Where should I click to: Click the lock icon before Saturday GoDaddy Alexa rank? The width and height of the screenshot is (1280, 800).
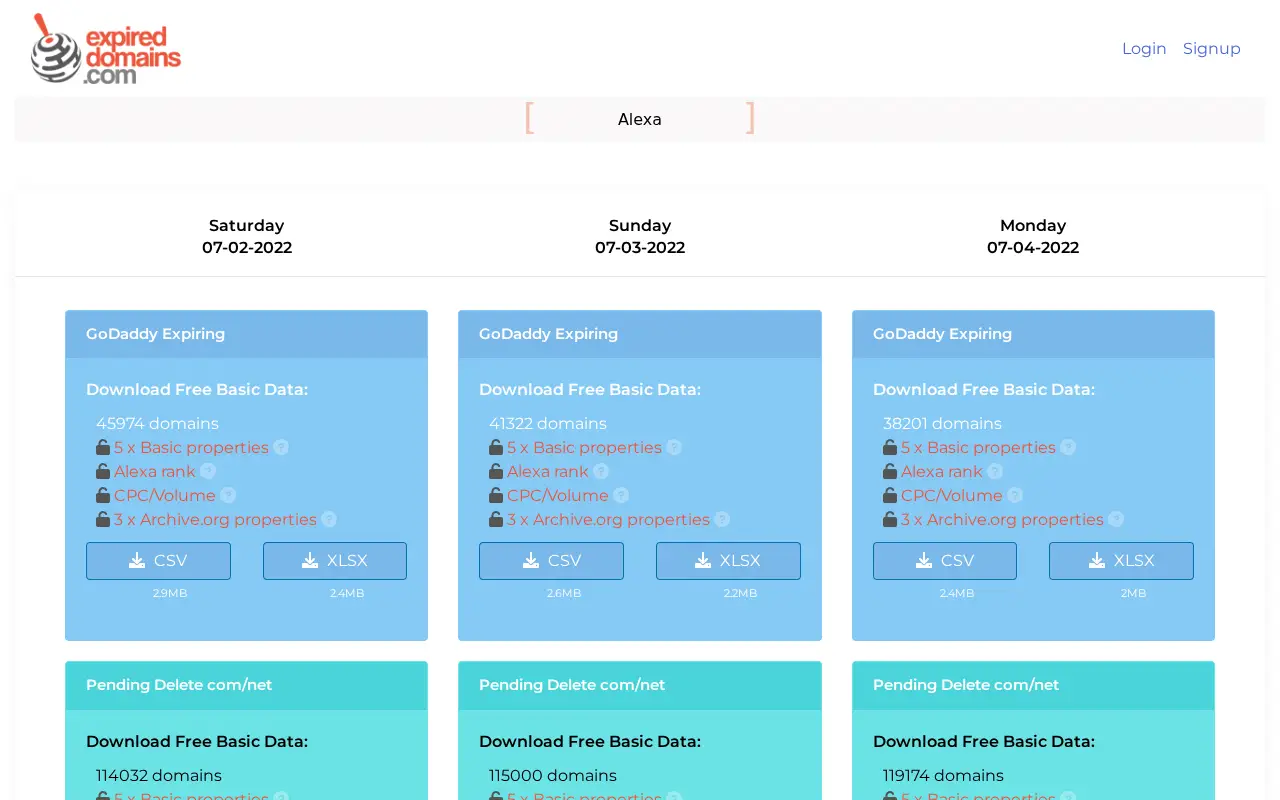point(103,471)
